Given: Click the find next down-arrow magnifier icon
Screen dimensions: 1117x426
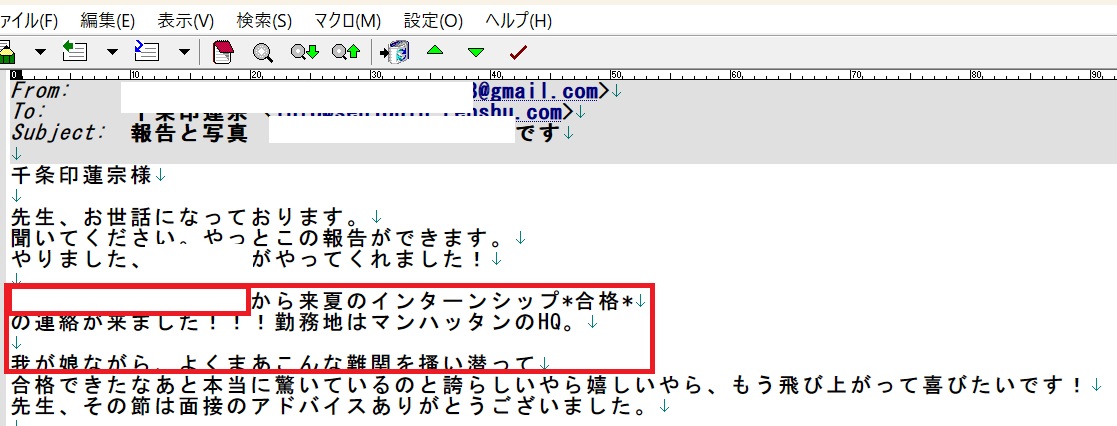Looking at the screenshot, I should click(304, 52).
